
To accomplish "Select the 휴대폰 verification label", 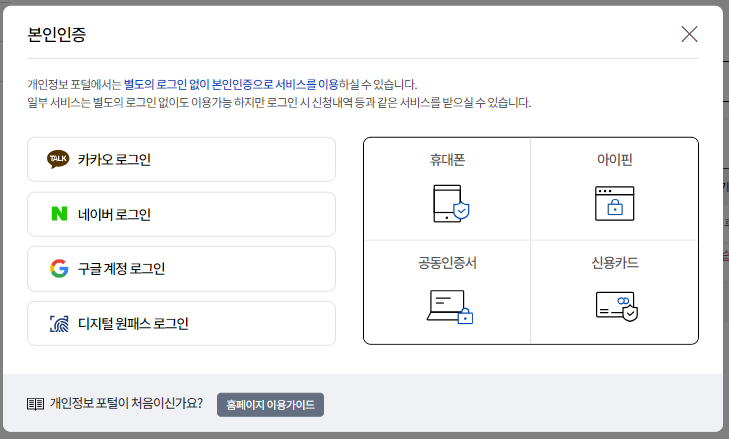I will [x=447, y=160].
